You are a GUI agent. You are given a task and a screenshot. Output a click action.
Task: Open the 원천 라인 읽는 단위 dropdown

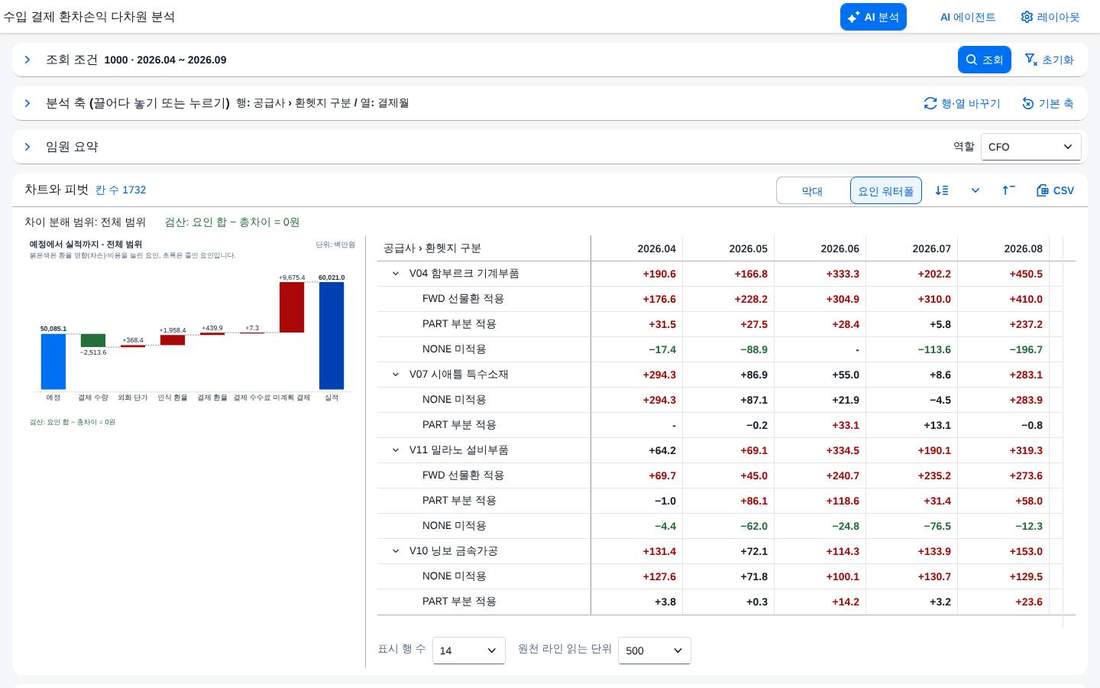(654, 650)
